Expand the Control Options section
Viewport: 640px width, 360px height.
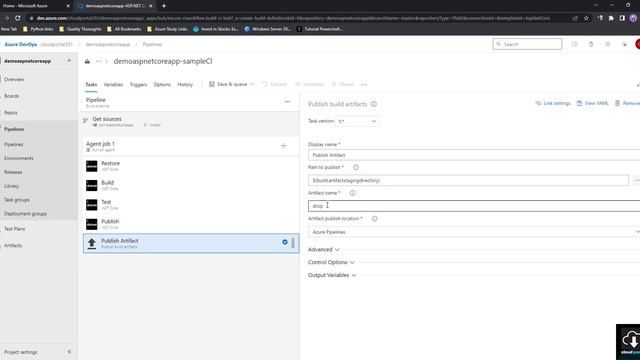[x=331, y=262]
